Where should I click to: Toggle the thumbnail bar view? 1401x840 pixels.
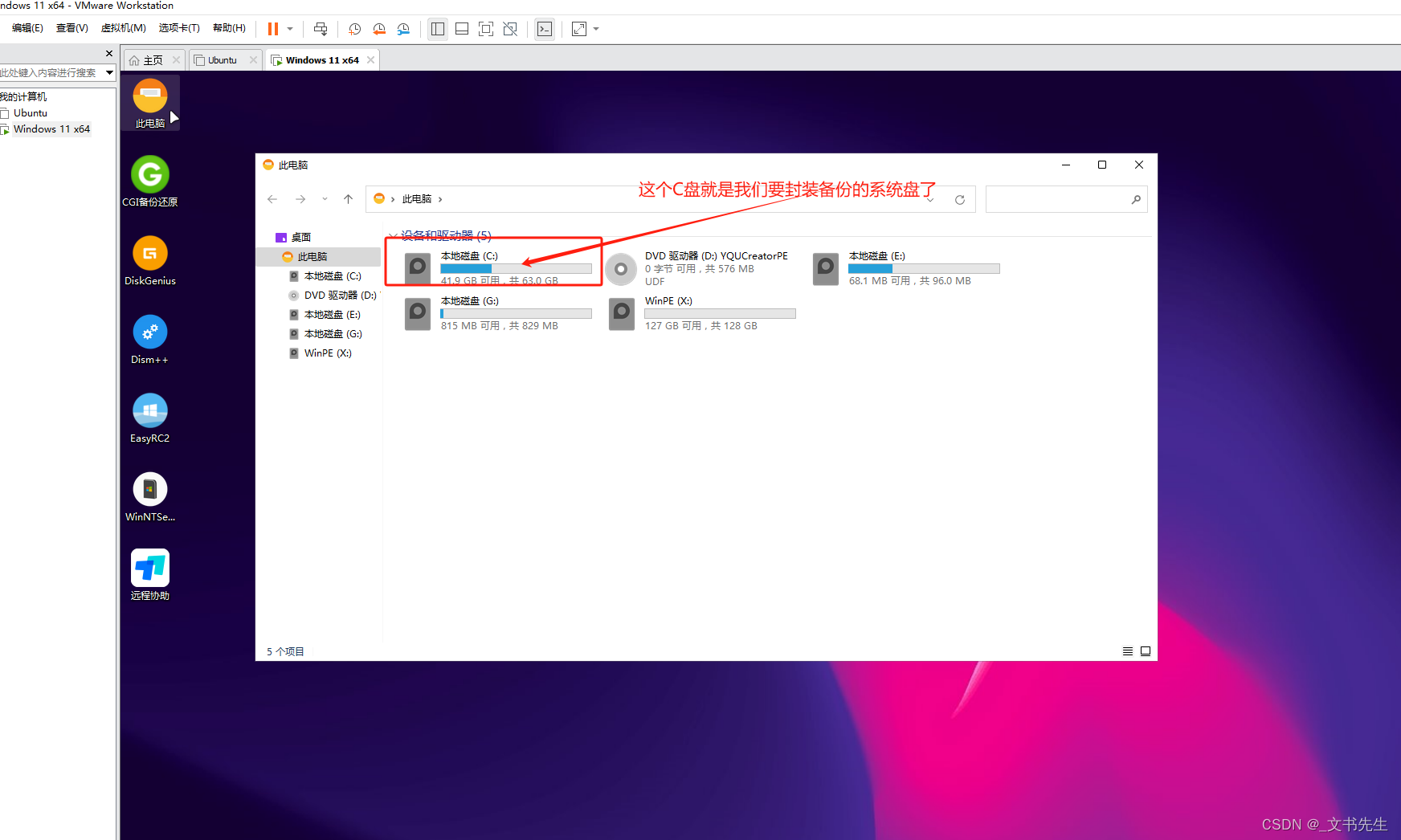coord(462,29)
